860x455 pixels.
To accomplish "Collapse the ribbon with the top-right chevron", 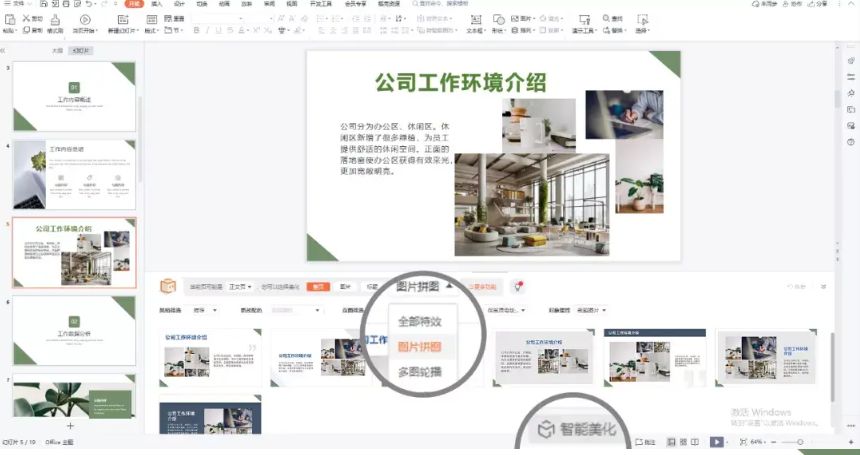I will point(851,4).
